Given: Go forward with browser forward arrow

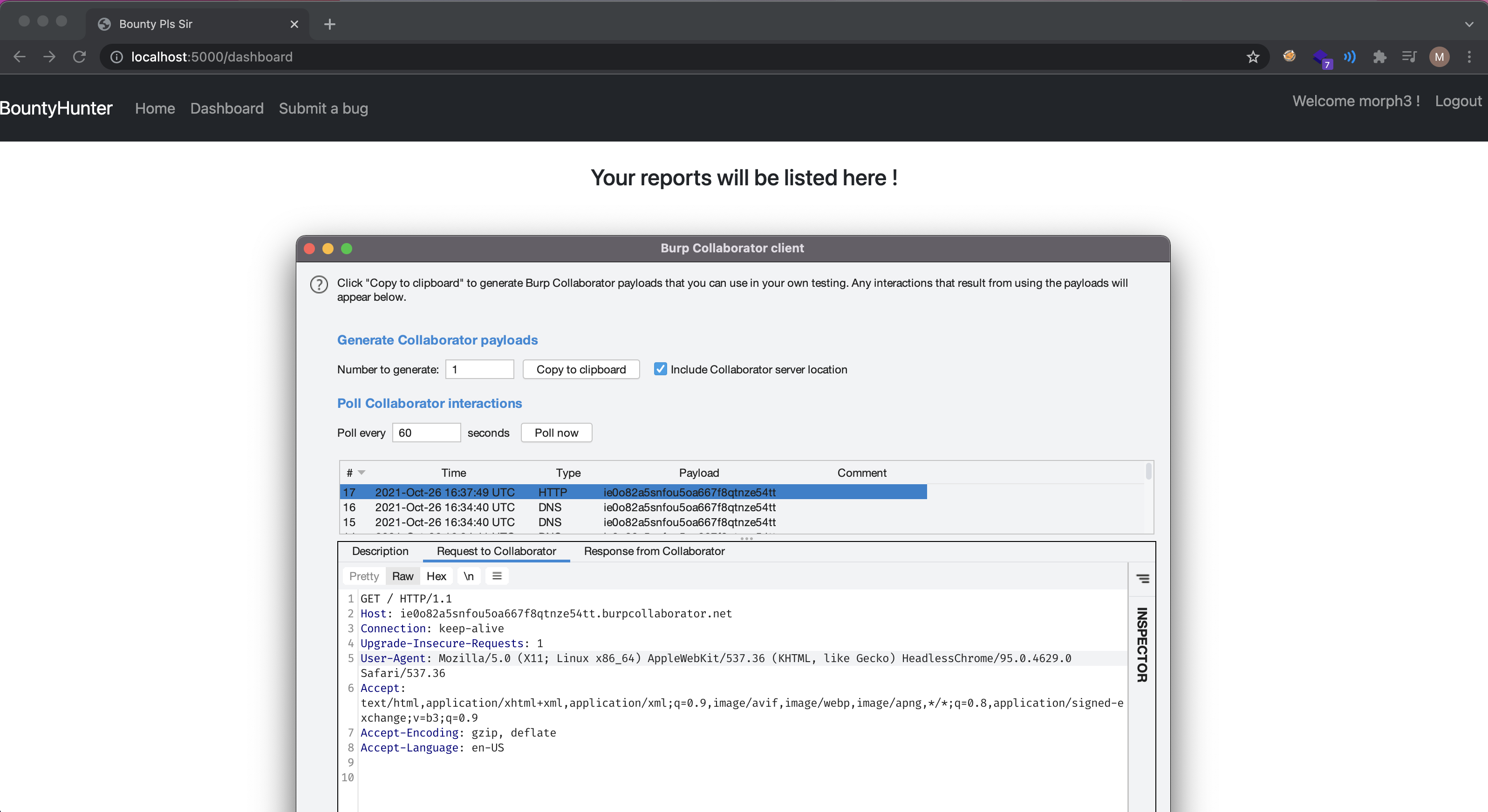Looking at the screenshot, I should coord(50,56).
